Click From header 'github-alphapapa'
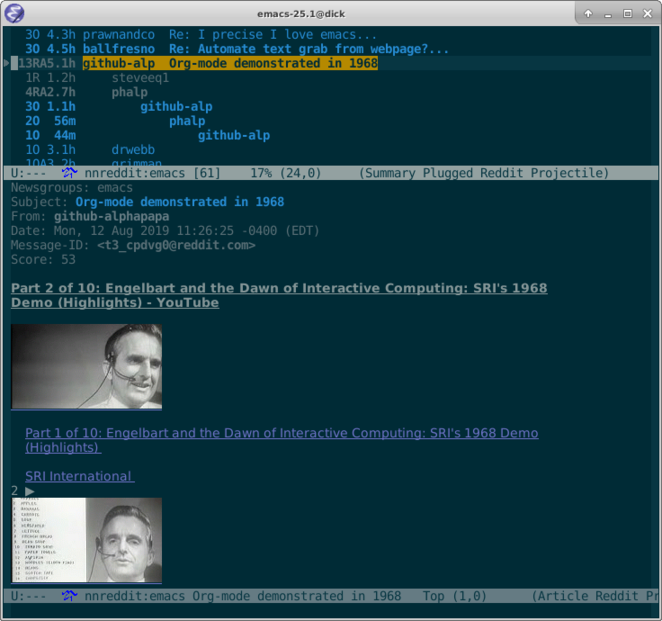This screenshot has width=662, height=621. tap(111, 216)
